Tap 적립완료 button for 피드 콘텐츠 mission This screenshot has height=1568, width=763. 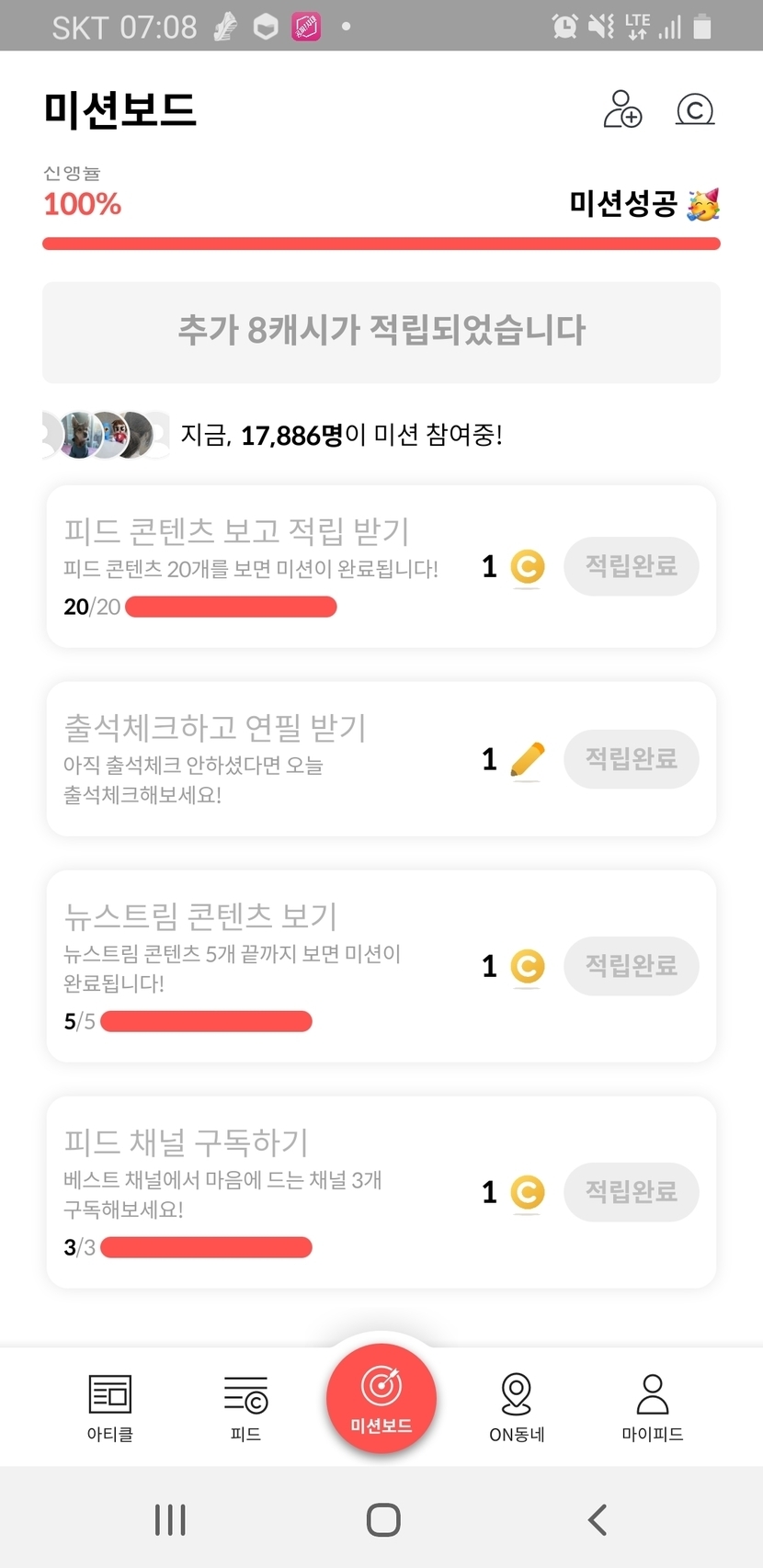pyautogui.click(x=632, y=566)
